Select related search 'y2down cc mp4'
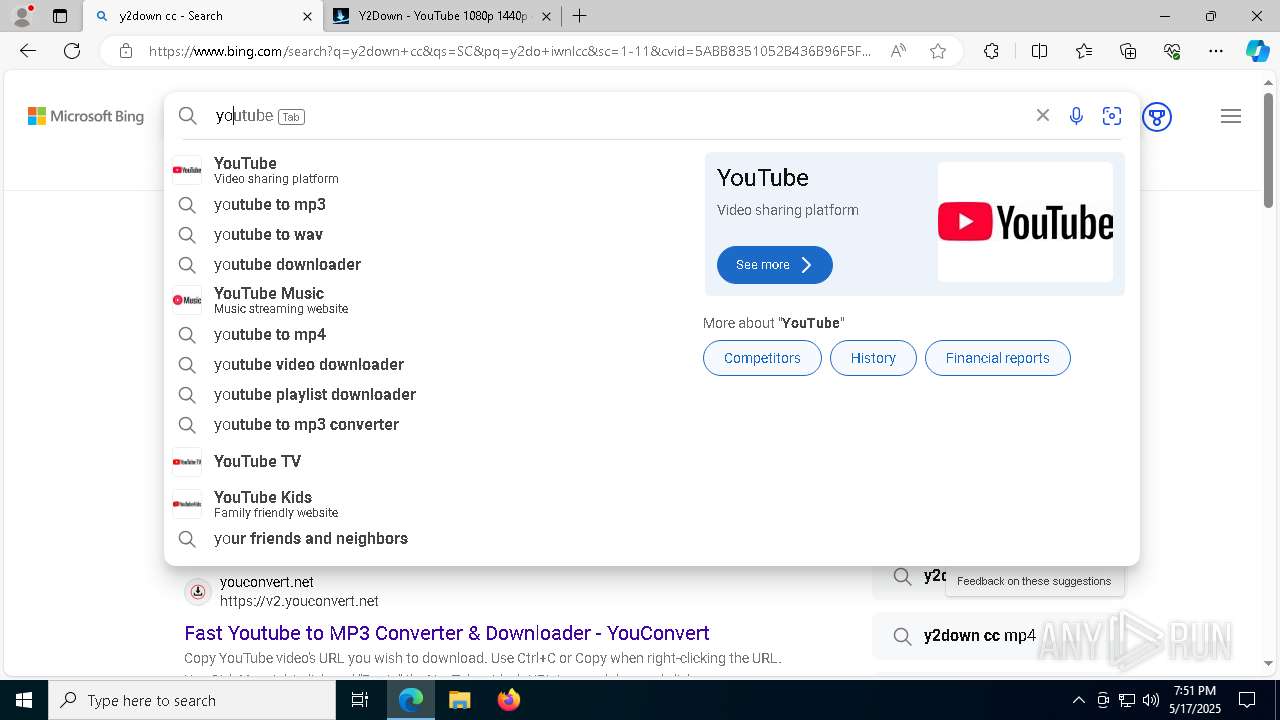Screen dimensions: 1280x720 980,635
